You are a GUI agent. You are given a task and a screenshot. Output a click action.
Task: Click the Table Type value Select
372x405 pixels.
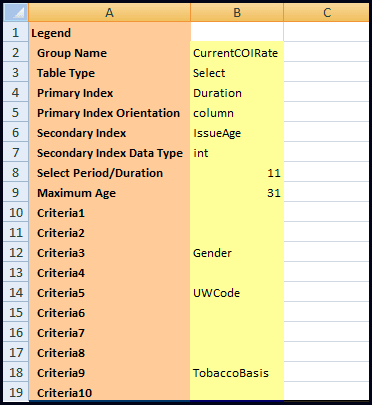pyautogui.click(x=237, y=73)
